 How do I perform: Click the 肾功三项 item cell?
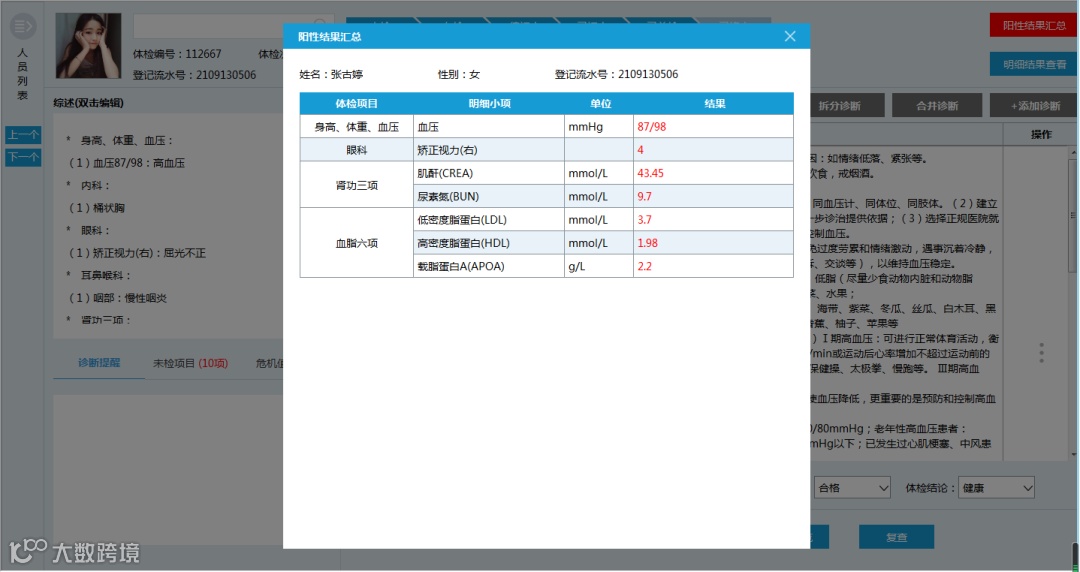[357, 185]
